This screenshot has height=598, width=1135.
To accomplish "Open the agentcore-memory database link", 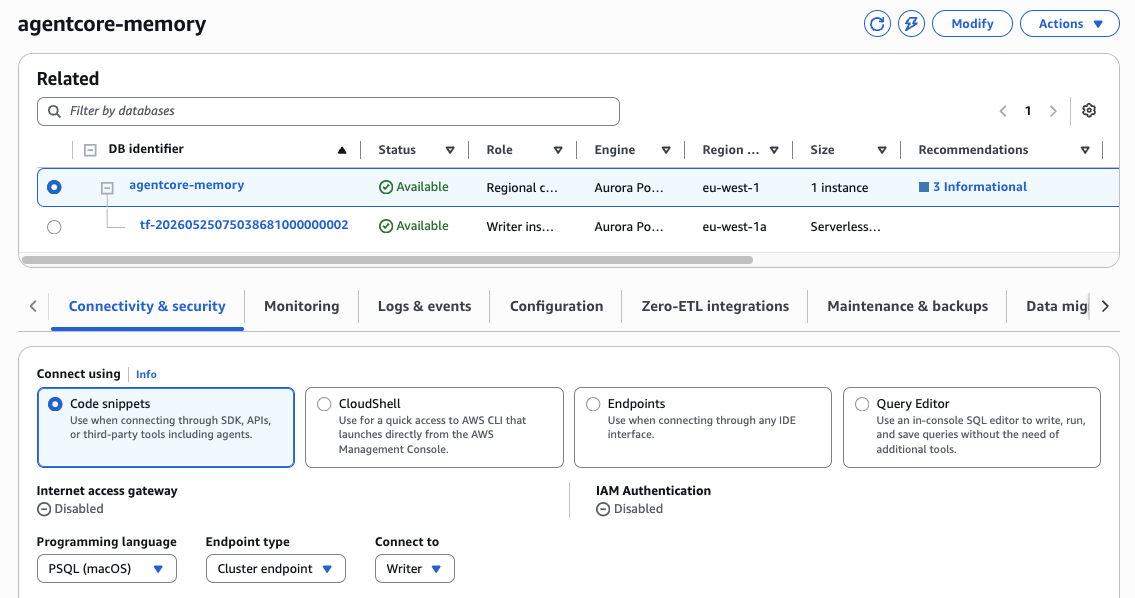I will coord(187,185).
